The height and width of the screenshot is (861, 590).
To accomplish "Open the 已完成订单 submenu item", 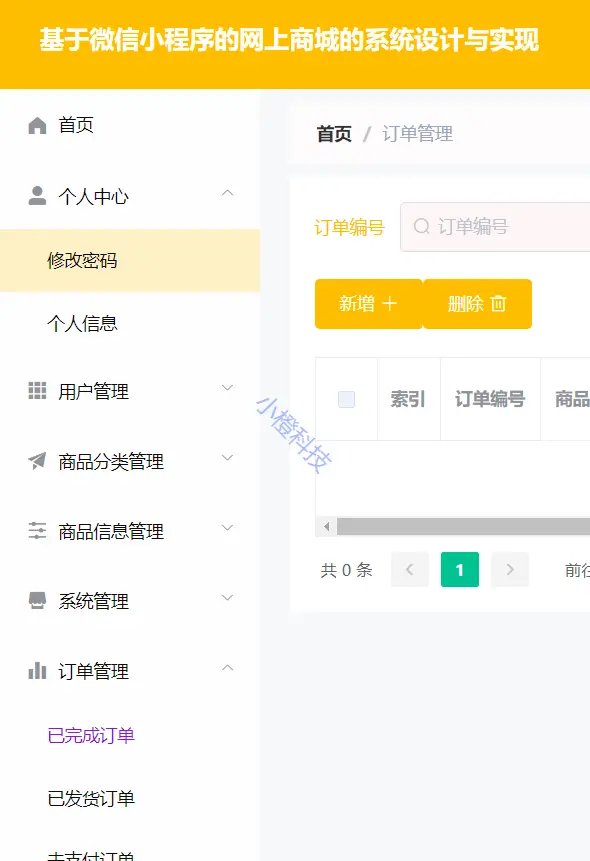I will pos(130,735).
